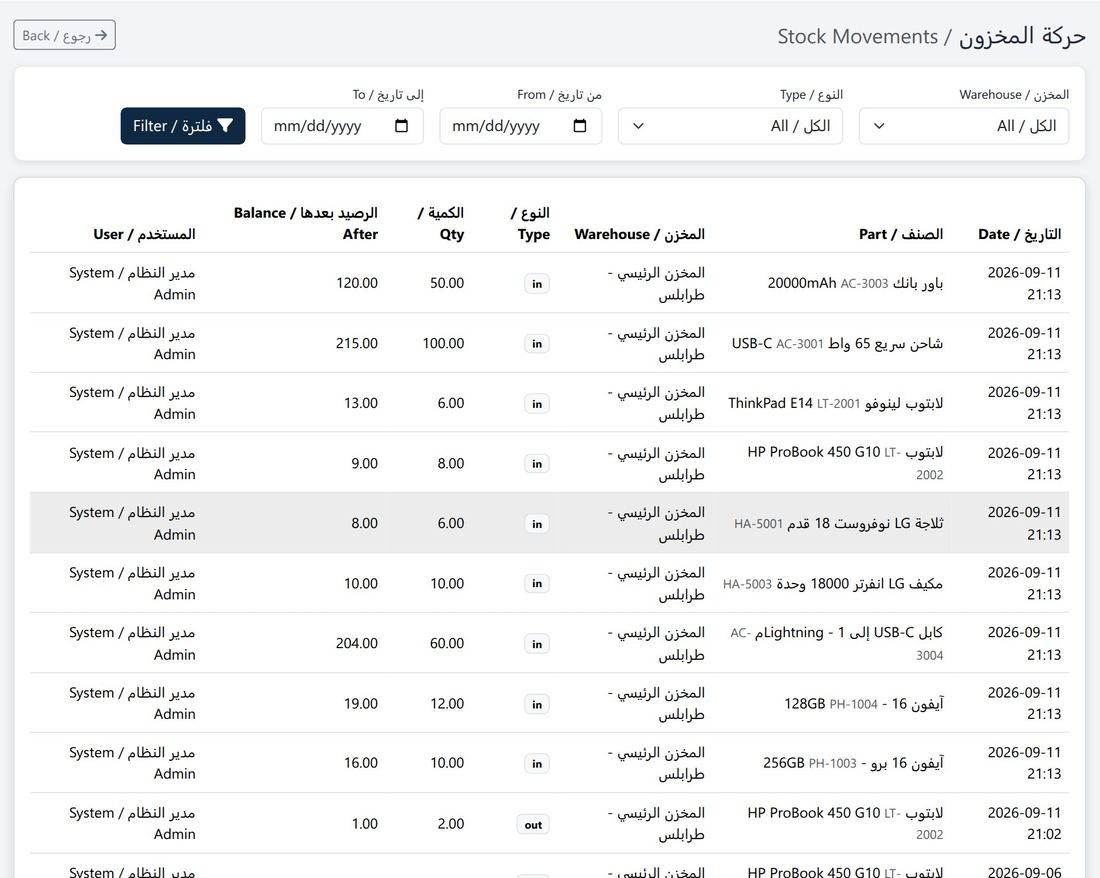Select the balance value 13.00

click(361, 403)
